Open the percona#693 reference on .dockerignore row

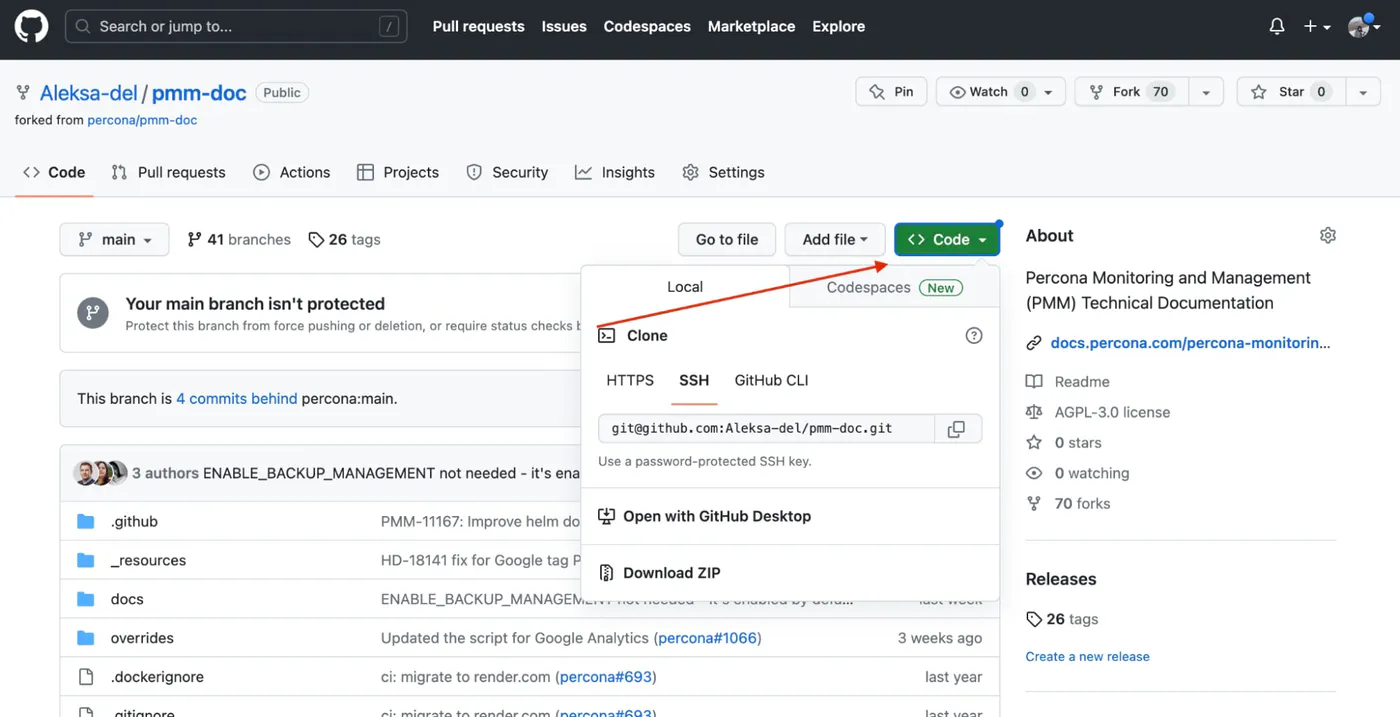605,677
